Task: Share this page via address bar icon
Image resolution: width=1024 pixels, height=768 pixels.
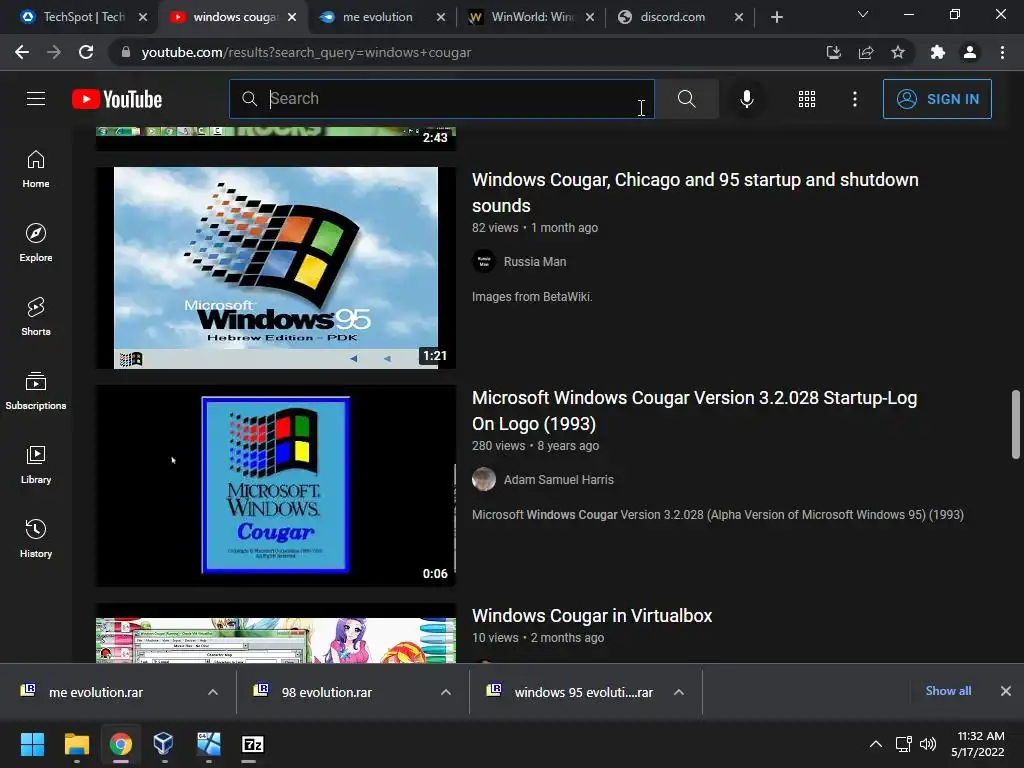Action: [866, 52]
